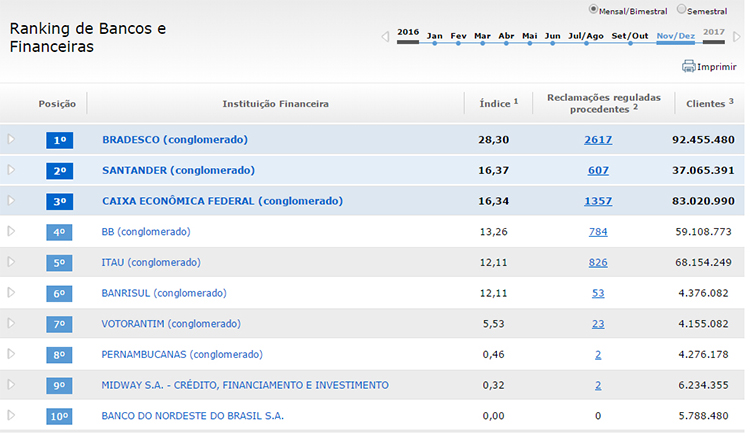Expand the VOTORANTIM row details
750x446 pixels.
click(11, 323)
